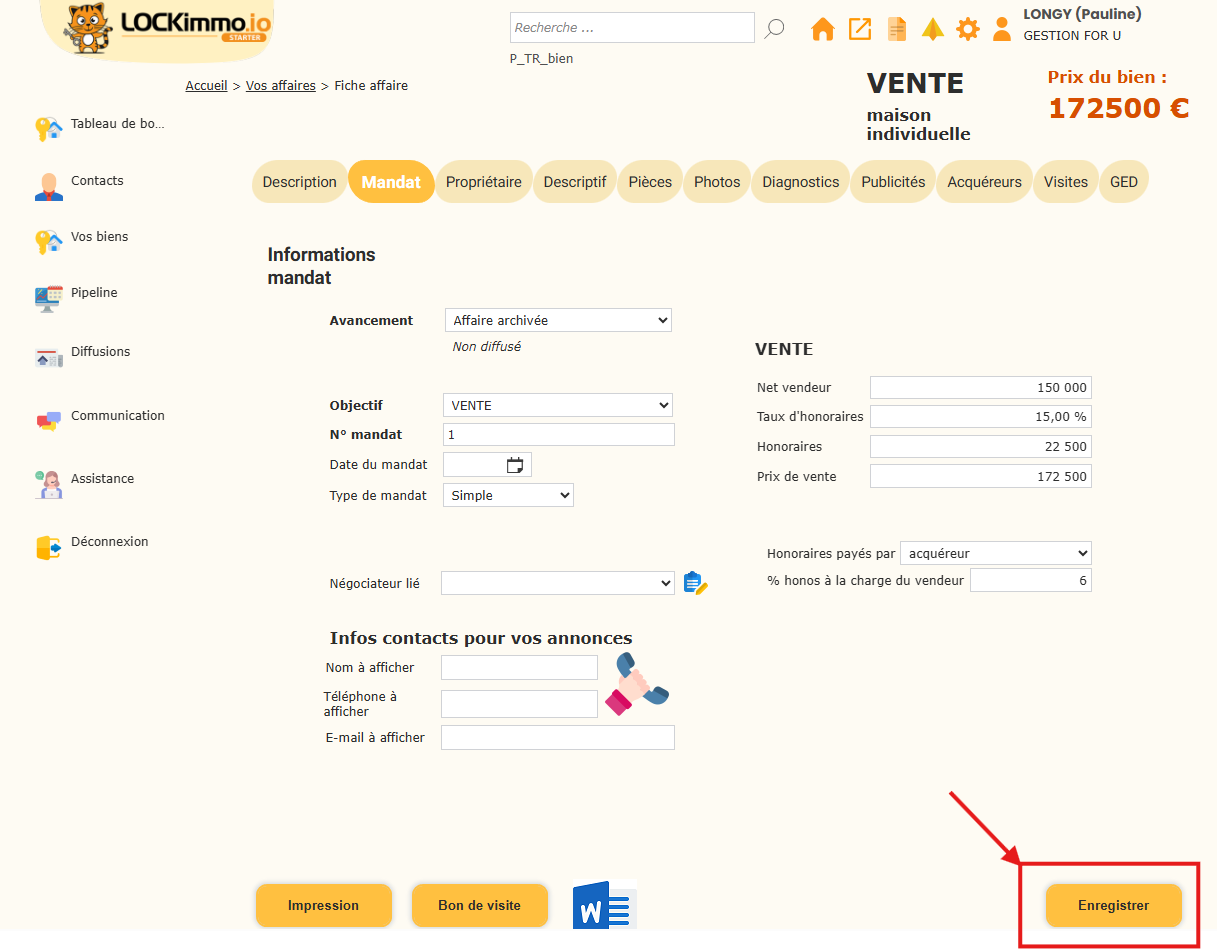
Task: Switch to the Propriétaire tab
Action: tap(483, 182)
